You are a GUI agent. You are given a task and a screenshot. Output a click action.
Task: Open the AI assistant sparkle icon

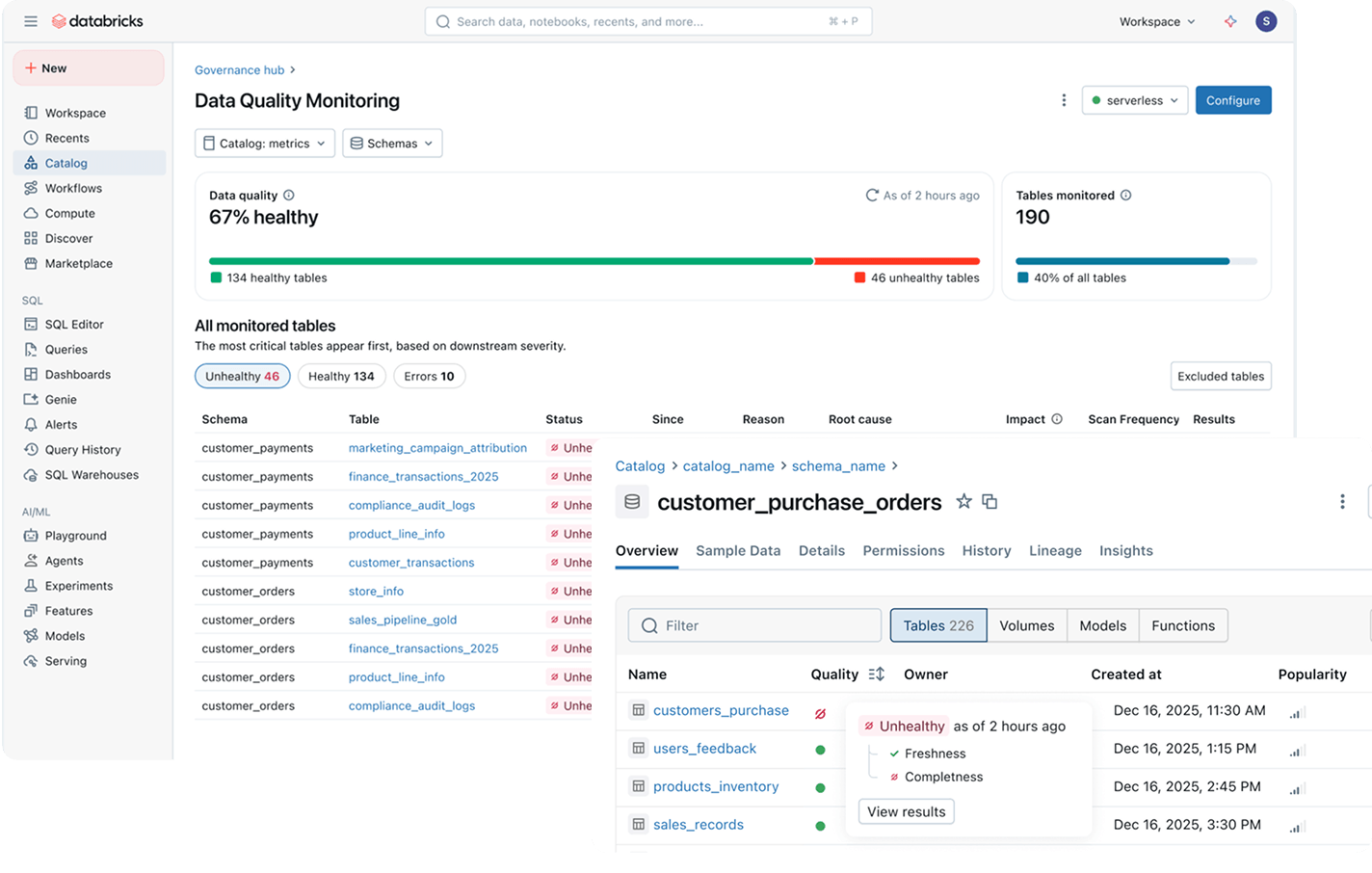(1230, 21)
